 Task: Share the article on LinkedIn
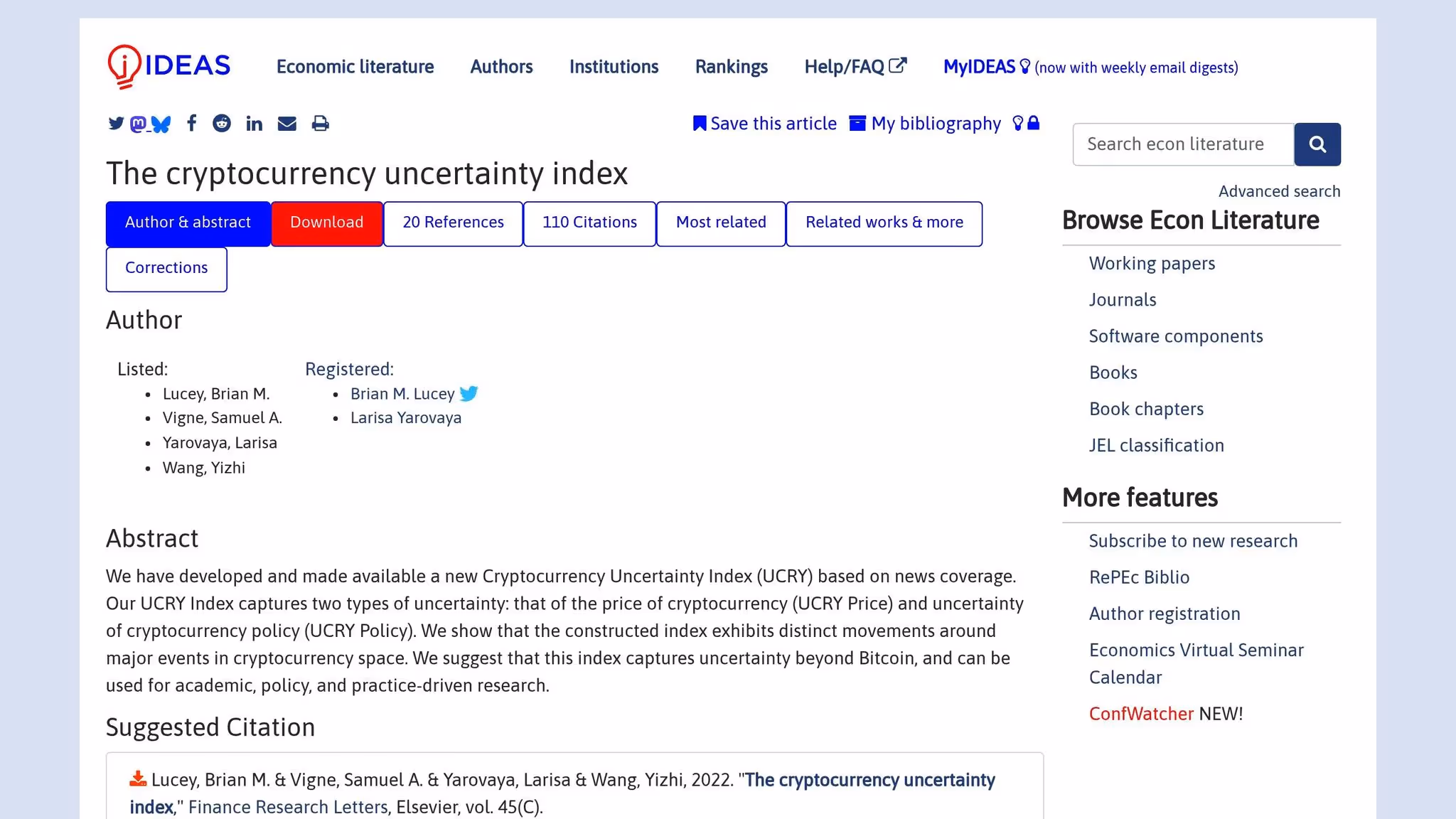click(254, 123)
